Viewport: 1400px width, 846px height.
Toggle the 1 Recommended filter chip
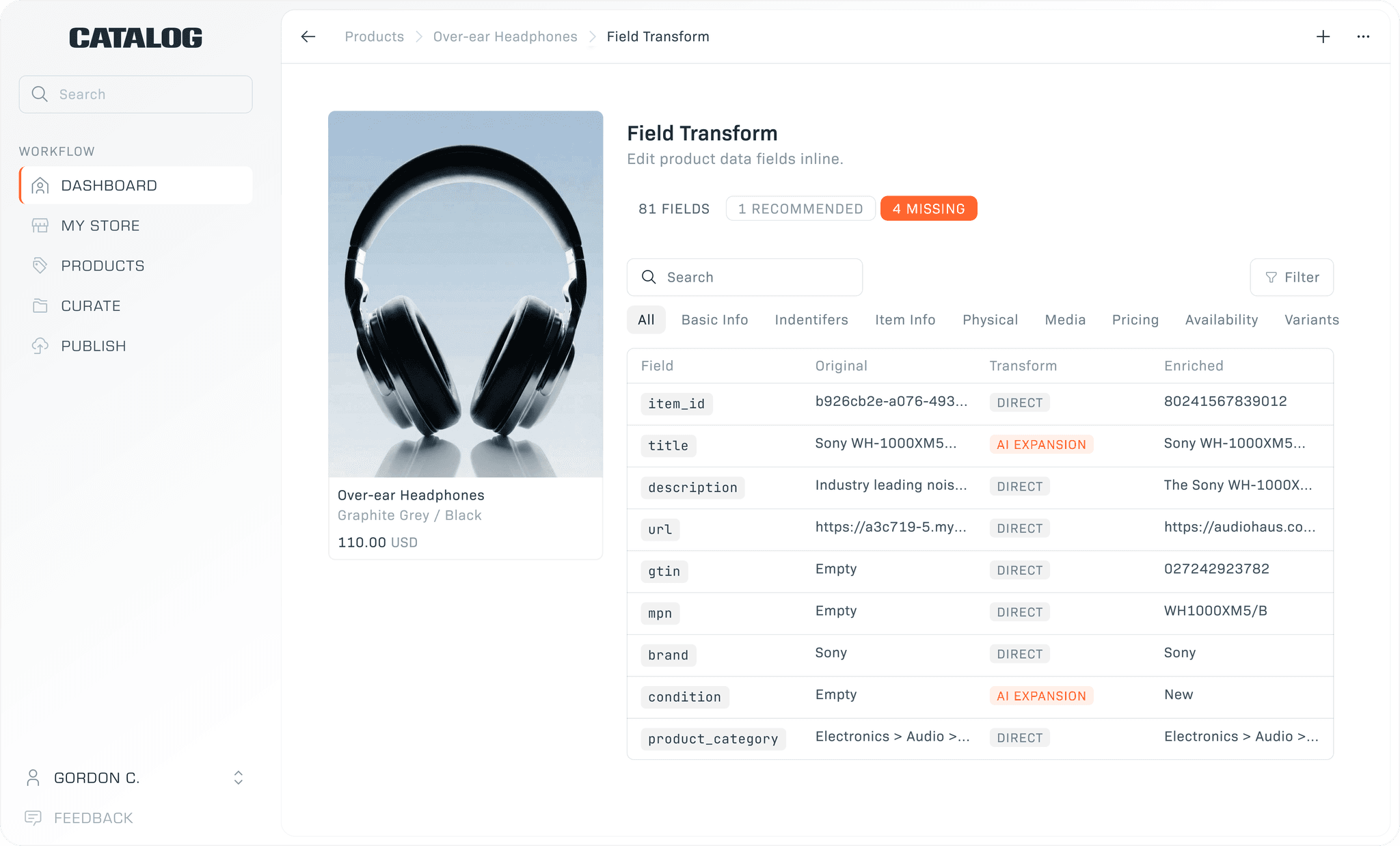800,209
